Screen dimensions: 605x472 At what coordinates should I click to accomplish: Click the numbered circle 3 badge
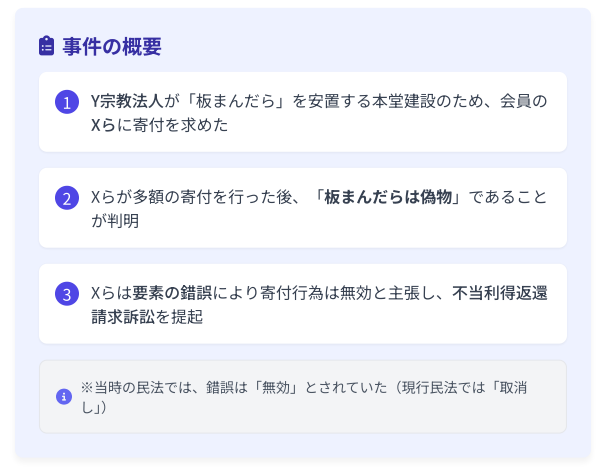coord(67,294)
